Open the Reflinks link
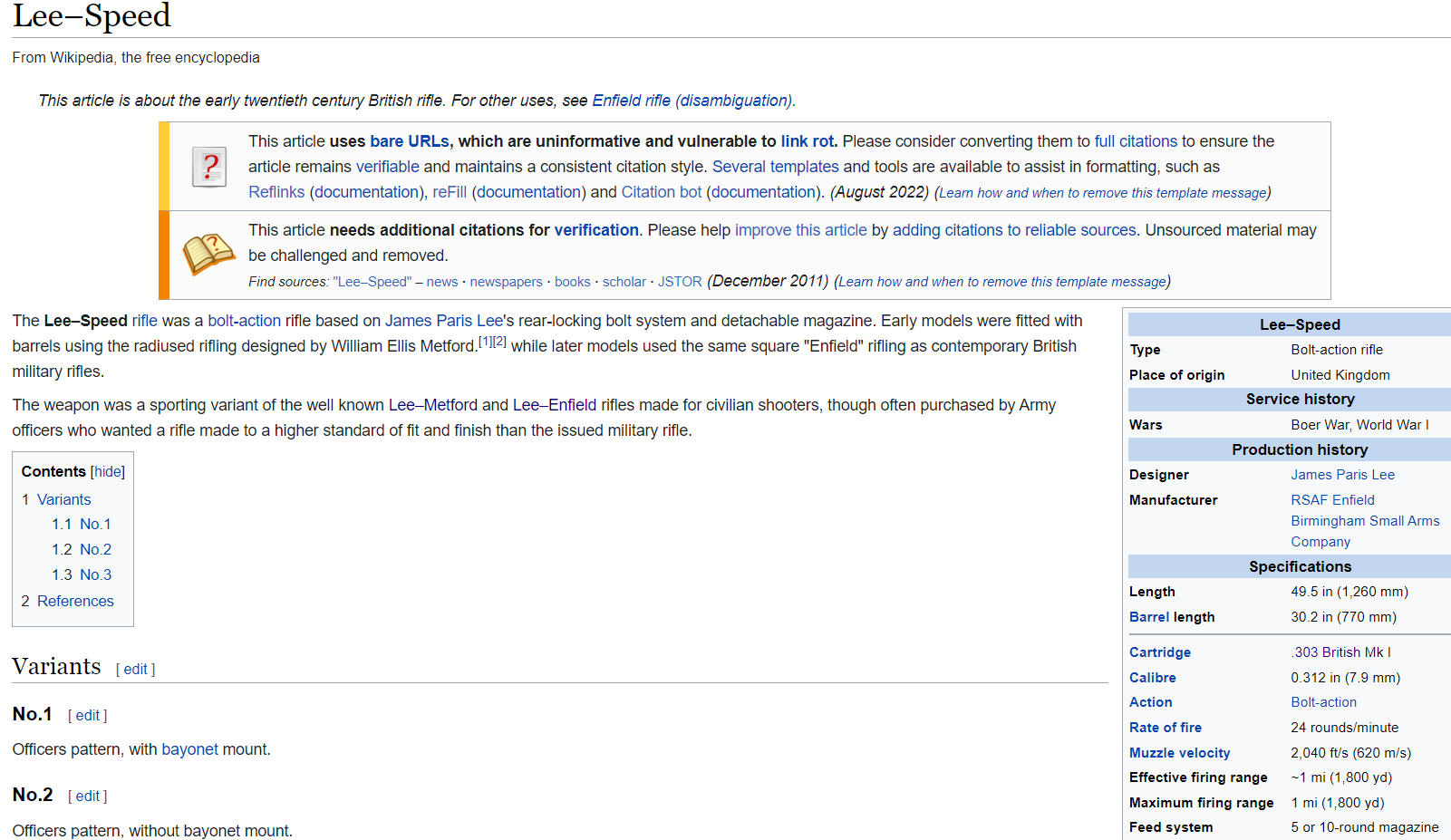The image size is (1451, 840). click(276, 192)
